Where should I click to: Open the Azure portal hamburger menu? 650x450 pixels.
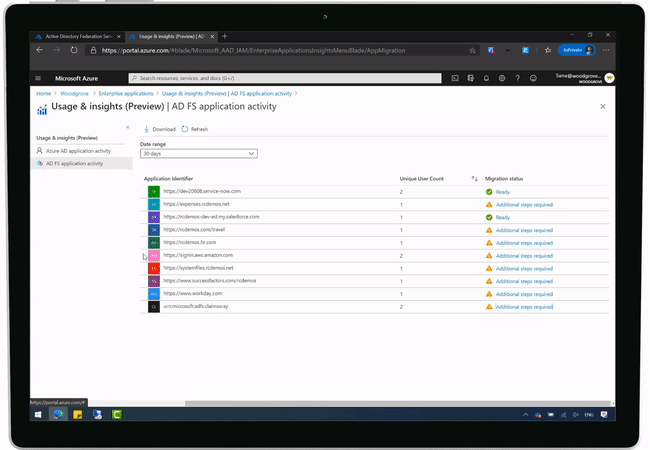(38, 78)
